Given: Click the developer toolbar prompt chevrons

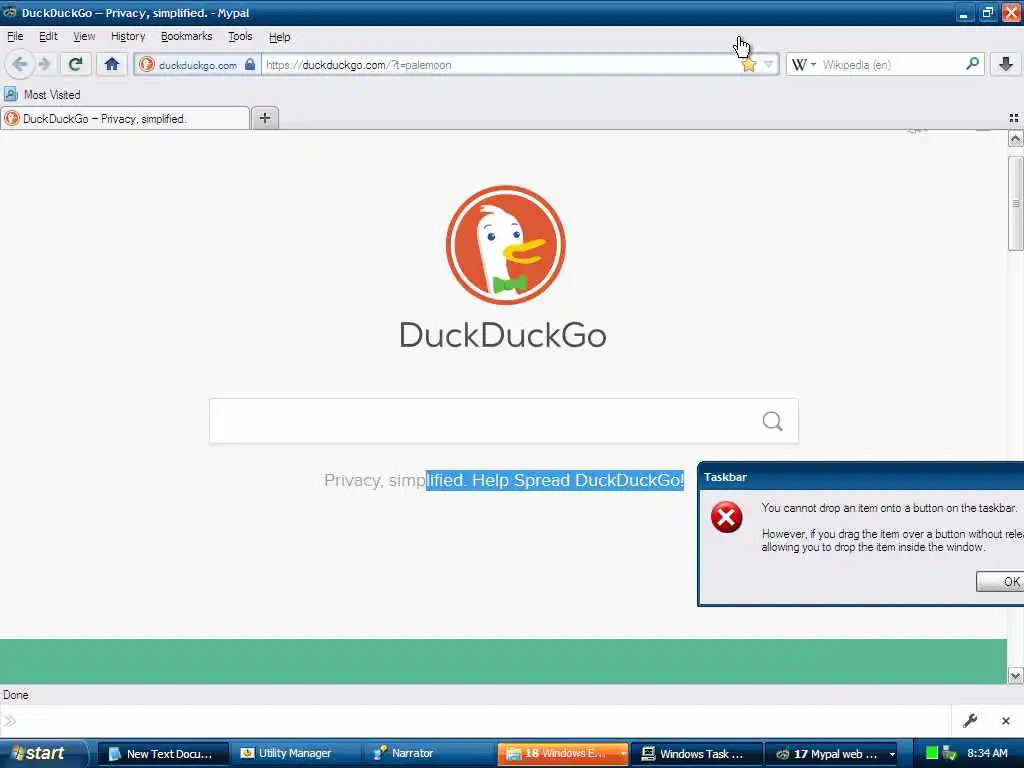Looking at the screenshot, I should (10, 721).
